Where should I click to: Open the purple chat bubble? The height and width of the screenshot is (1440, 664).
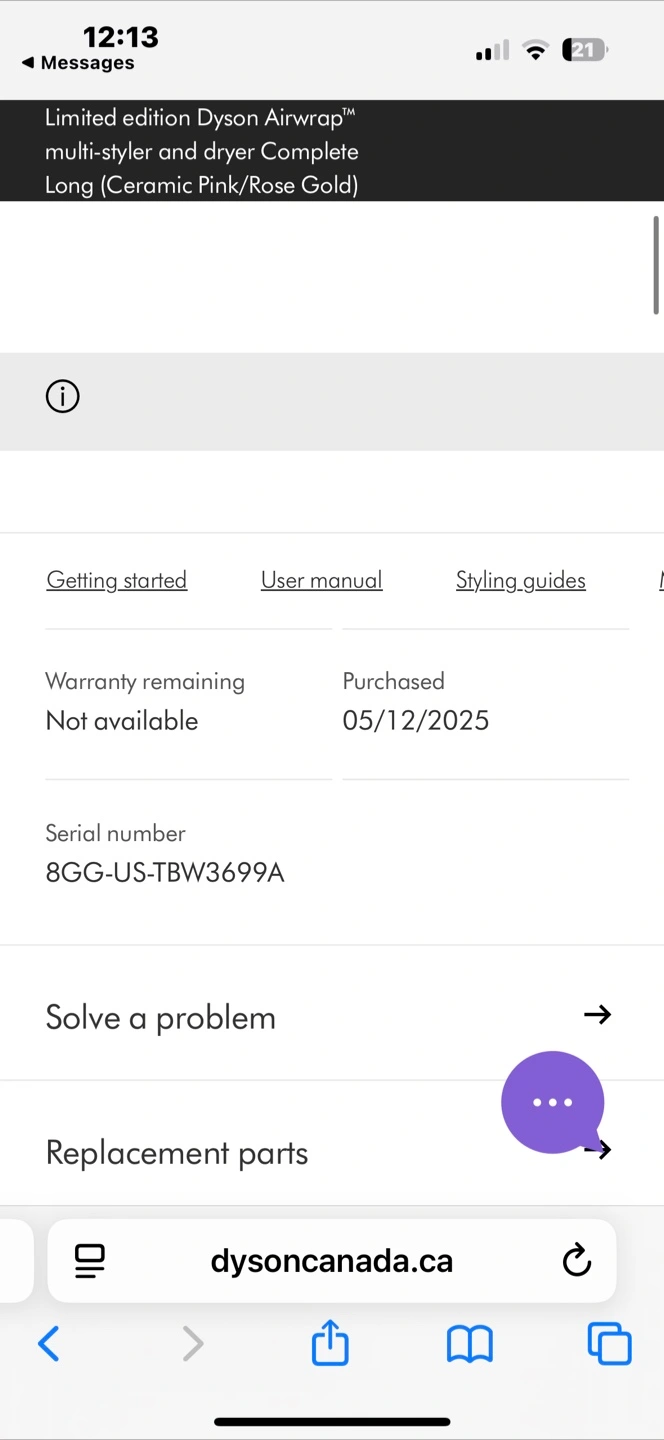(x=552, y=1102)
